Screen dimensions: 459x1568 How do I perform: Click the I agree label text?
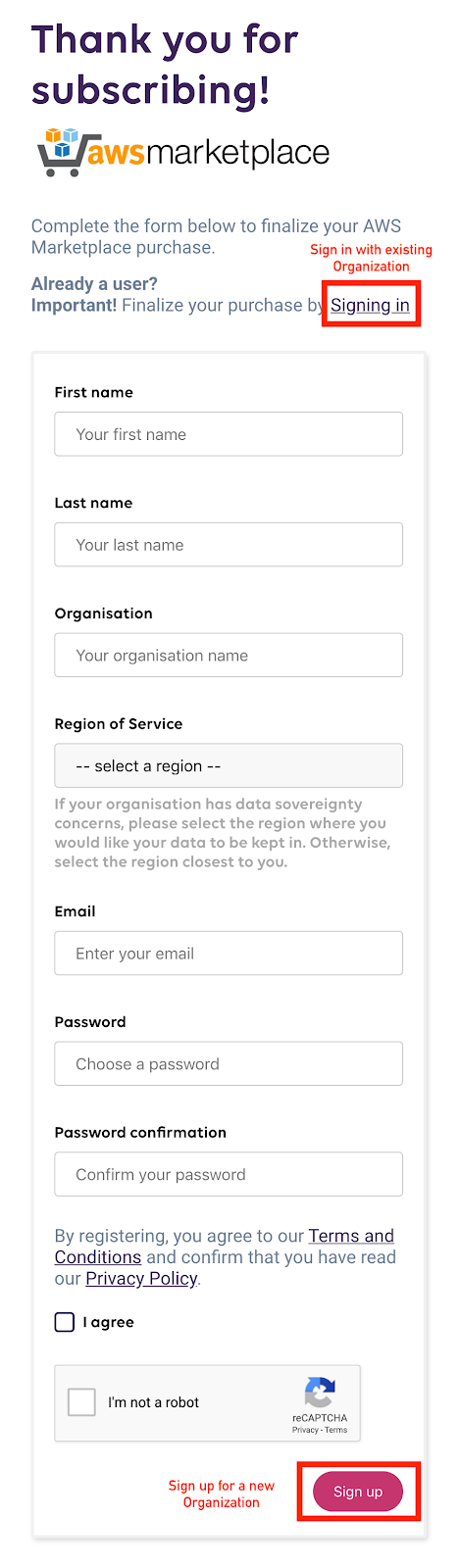(x=108, y=1322)
